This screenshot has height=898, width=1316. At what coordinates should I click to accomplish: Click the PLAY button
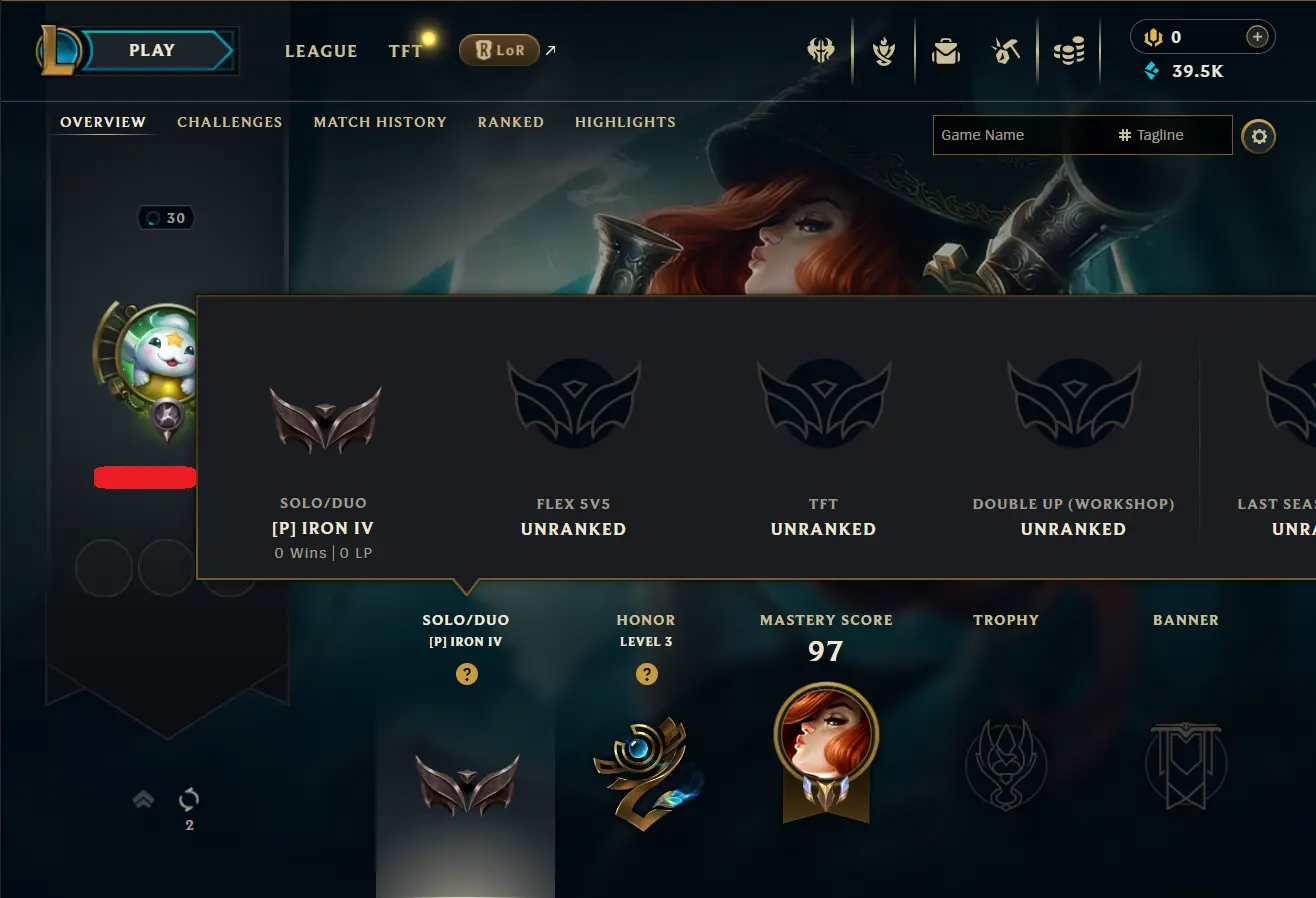click(x=154, y=51)
